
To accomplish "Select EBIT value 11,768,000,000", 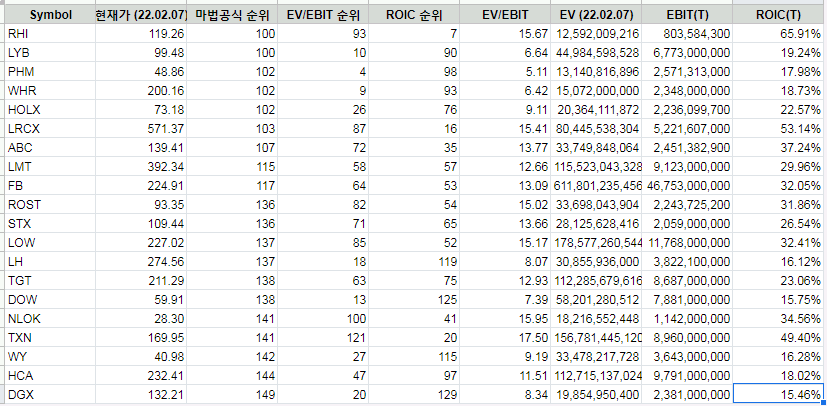I will tap(687, 243).
